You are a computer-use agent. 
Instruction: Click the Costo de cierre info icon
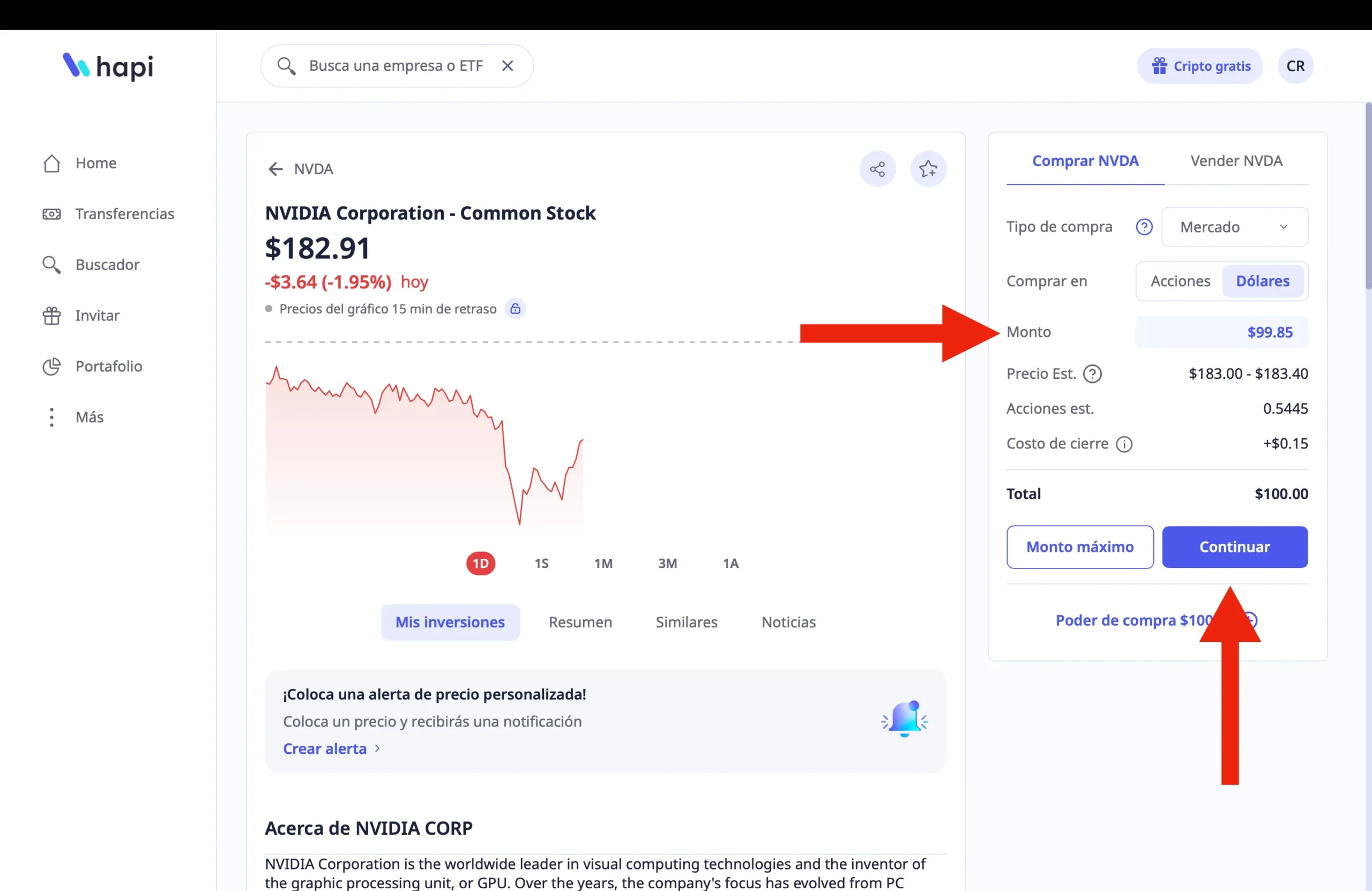pos(1124,444)
